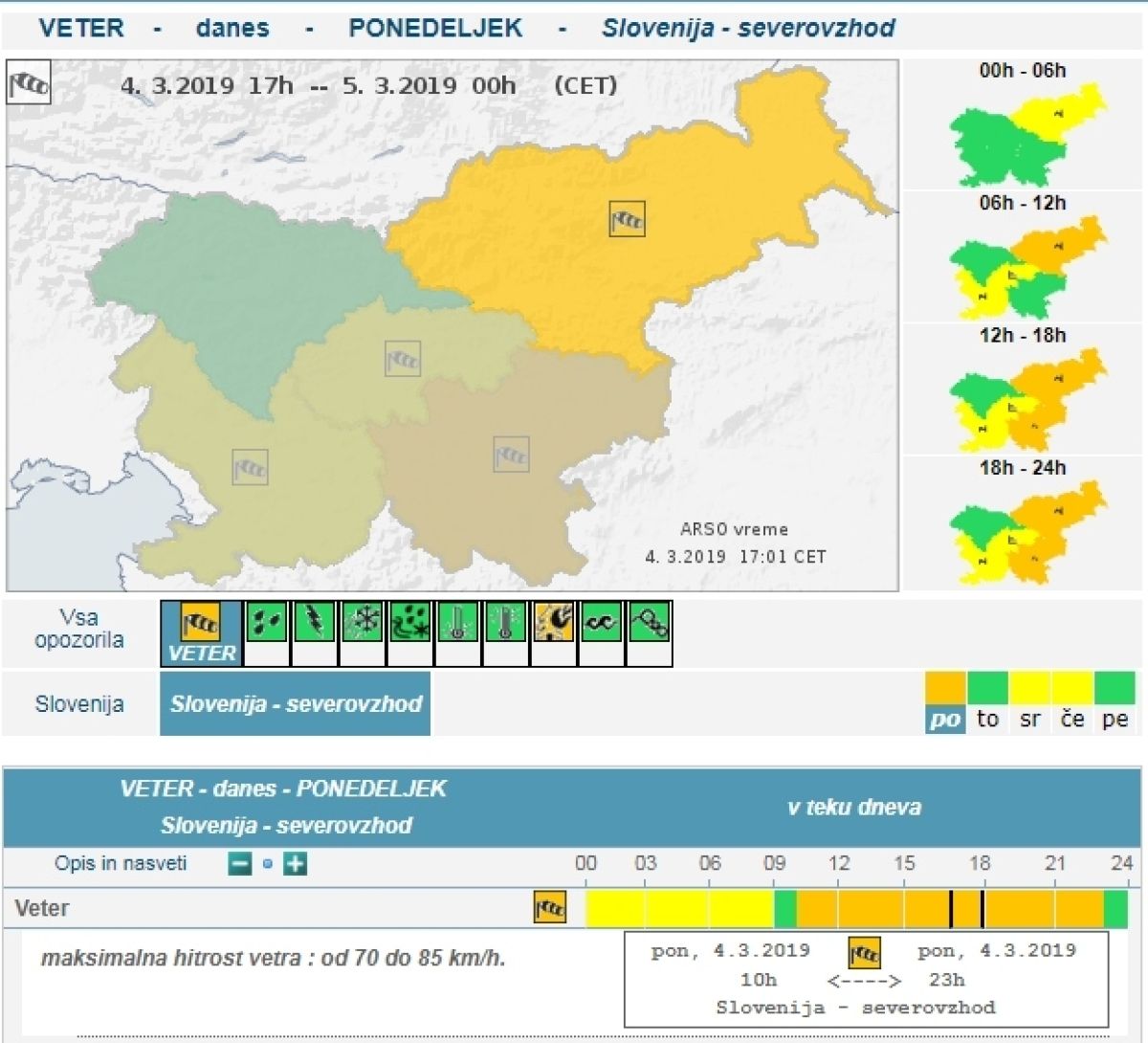The width and height of the screenshot is (1148, 1043).
Task: Open the orange forest fire warning icon
Action: (553, 623)
